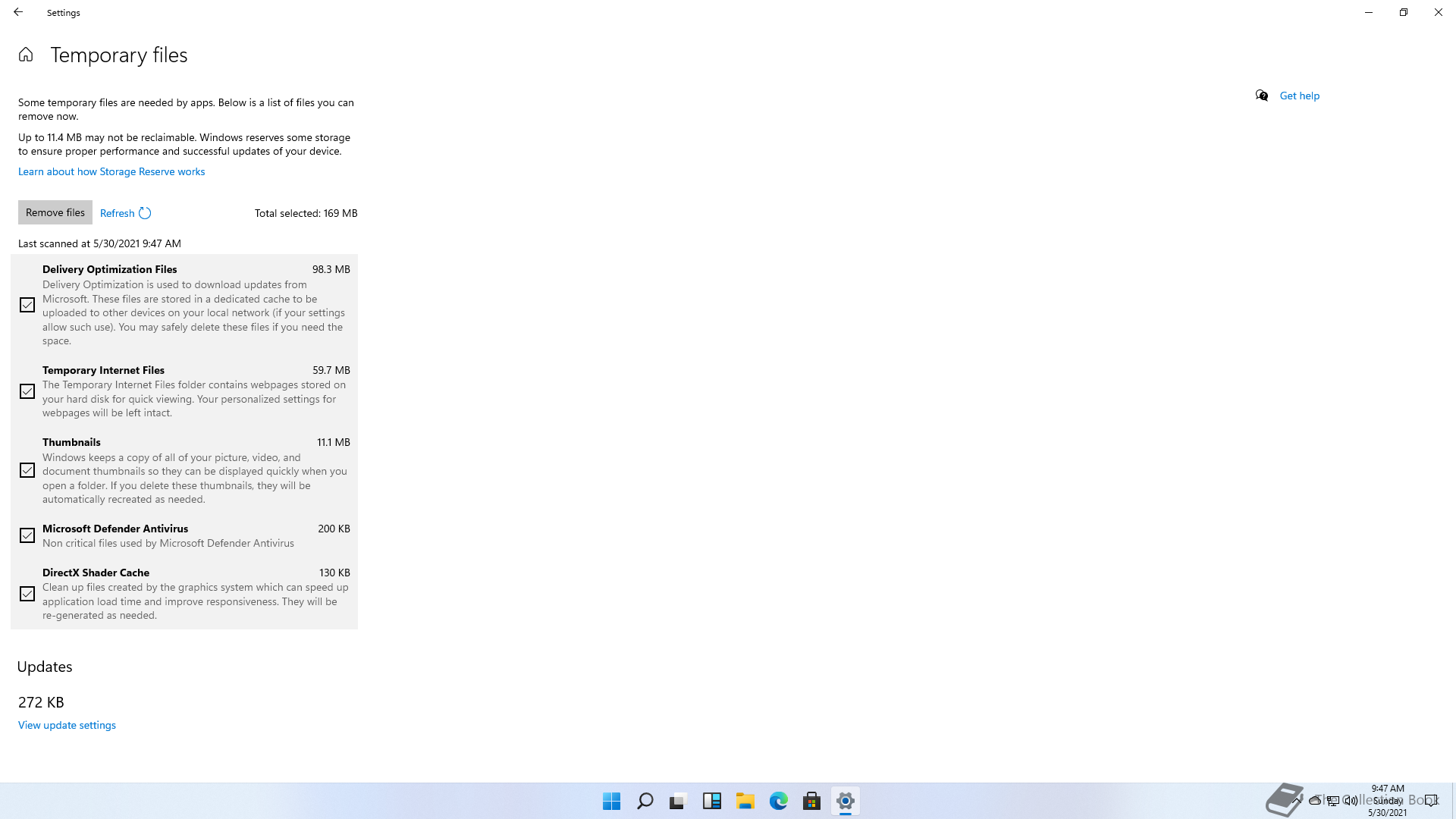1456x819 pixels.
Task: Click the Get help link
Action: pos(1300,96)
